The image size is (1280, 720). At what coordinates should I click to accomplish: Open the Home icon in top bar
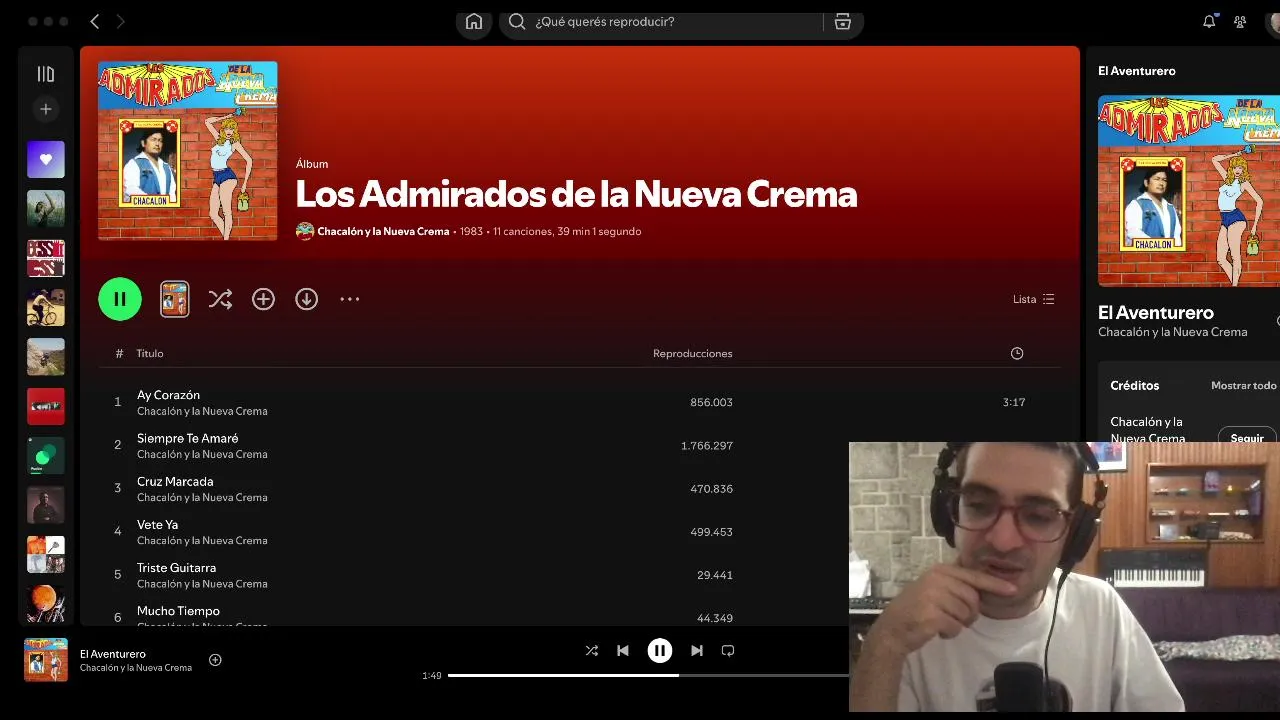click(474, 21)
